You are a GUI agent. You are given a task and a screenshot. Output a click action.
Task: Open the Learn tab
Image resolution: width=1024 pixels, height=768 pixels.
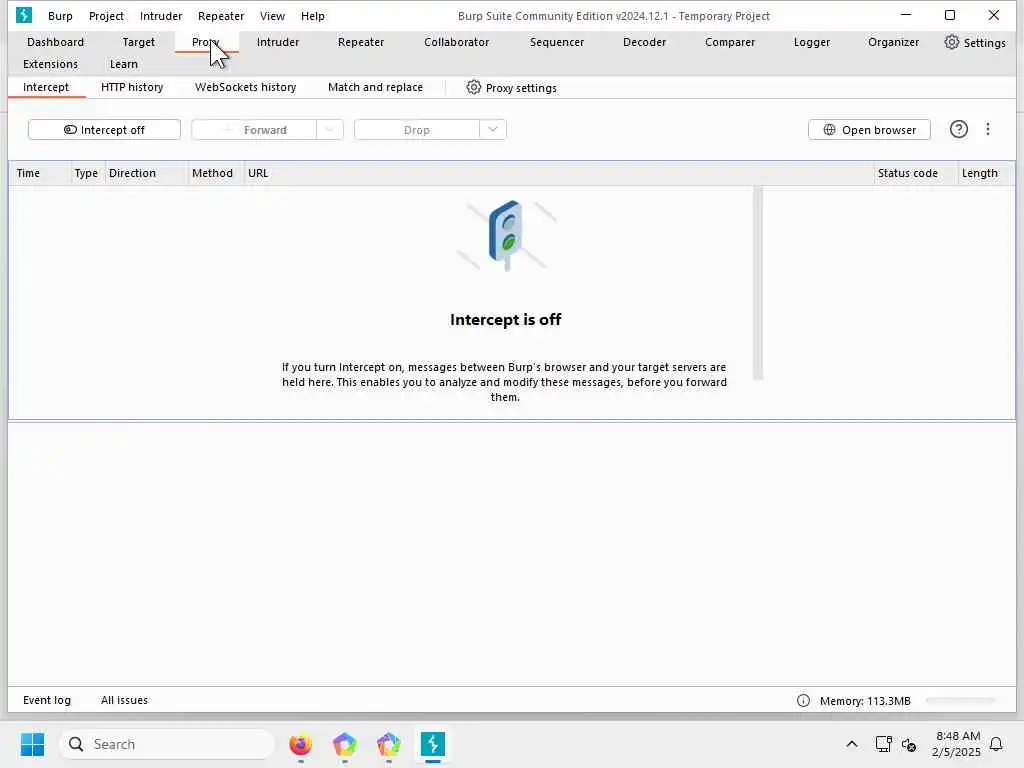(x=123, y=64)
